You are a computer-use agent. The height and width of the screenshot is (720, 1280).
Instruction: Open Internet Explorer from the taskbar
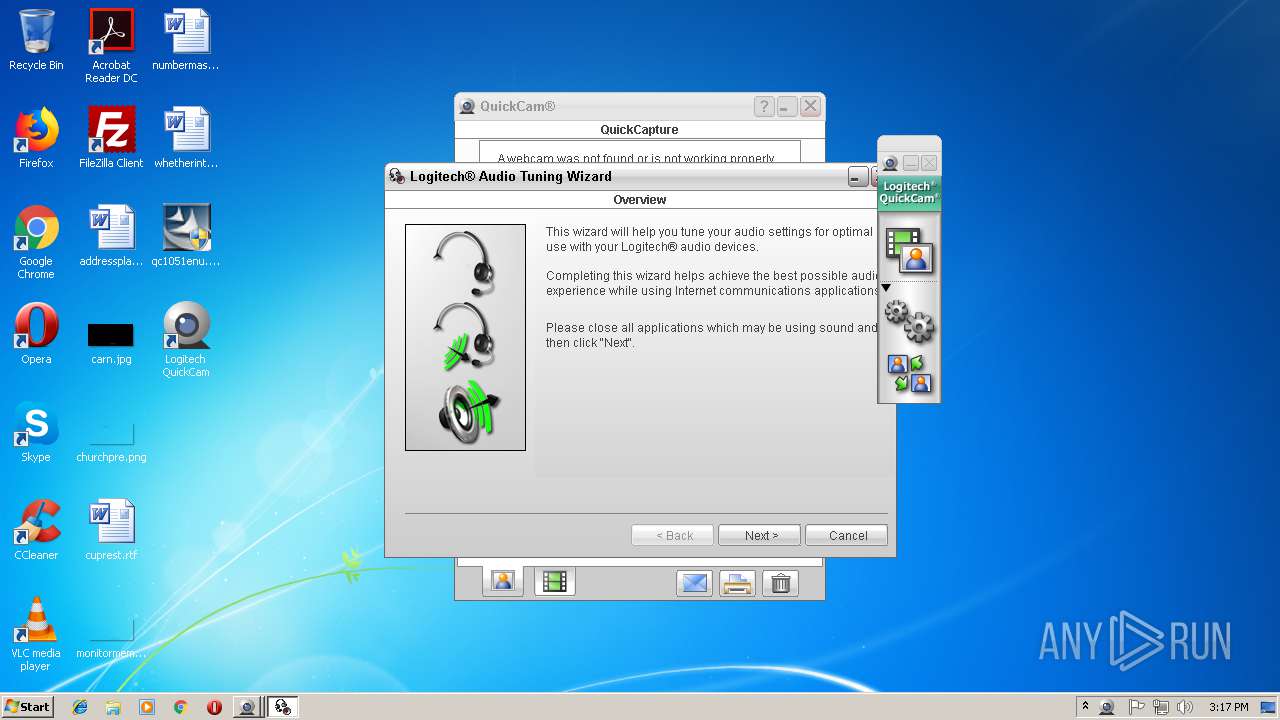80,707
